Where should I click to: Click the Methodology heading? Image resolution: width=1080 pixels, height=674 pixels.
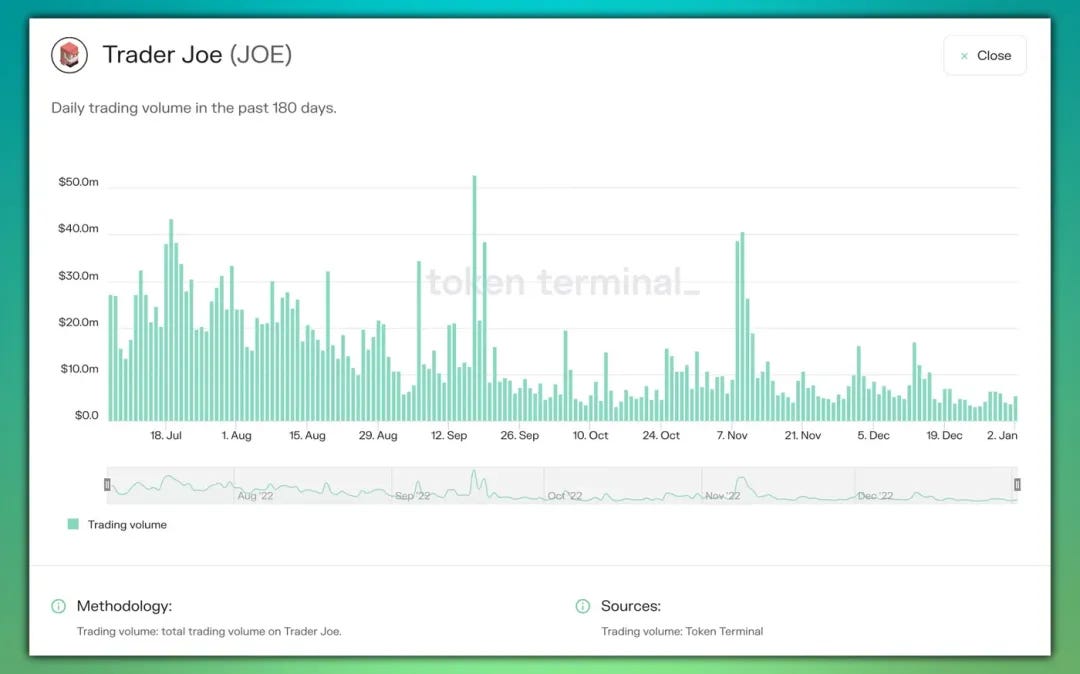pos(124,606)
